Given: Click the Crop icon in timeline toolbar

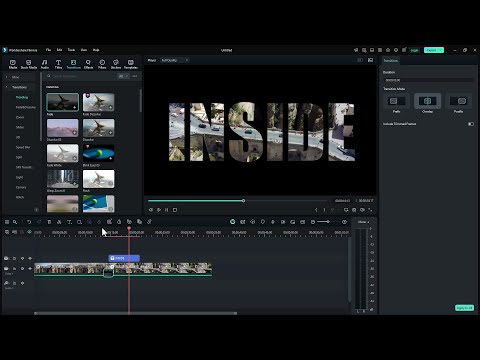Looking at the screenshot, I should [x=79, y=222].
